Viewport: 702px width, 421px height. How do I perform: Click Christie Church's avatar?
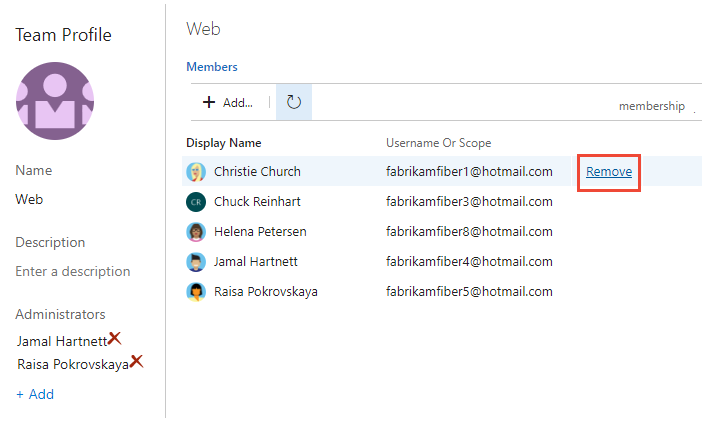[196, 172]
